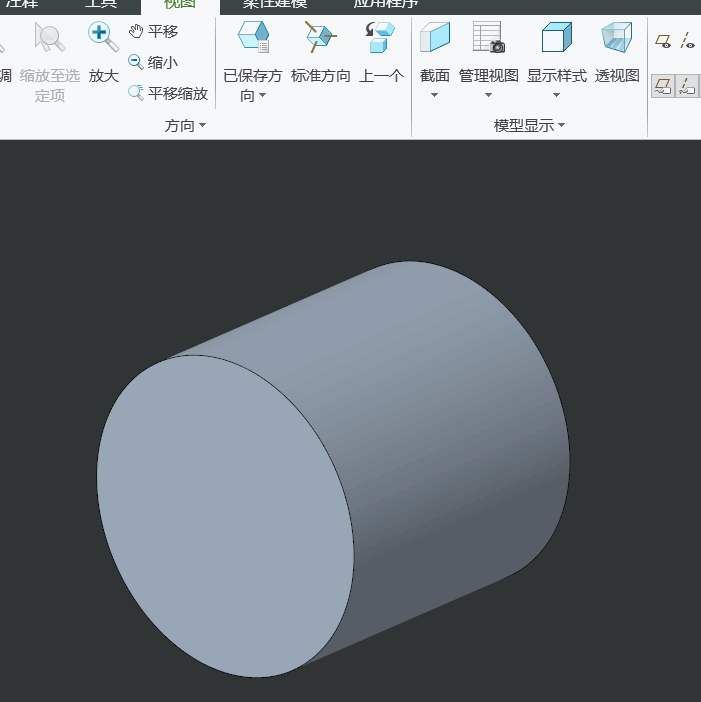Image resolution: width=701 pixels, height=702 pixels.
Task: Activate the 平移 pan hand tool
Action: pos(153,31)
